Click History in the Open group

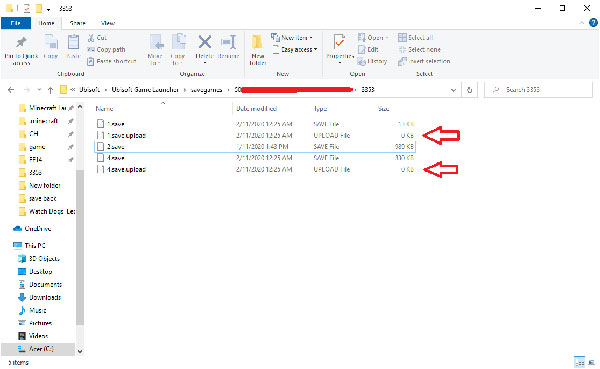pyautogui.click(x=372, y=61)
